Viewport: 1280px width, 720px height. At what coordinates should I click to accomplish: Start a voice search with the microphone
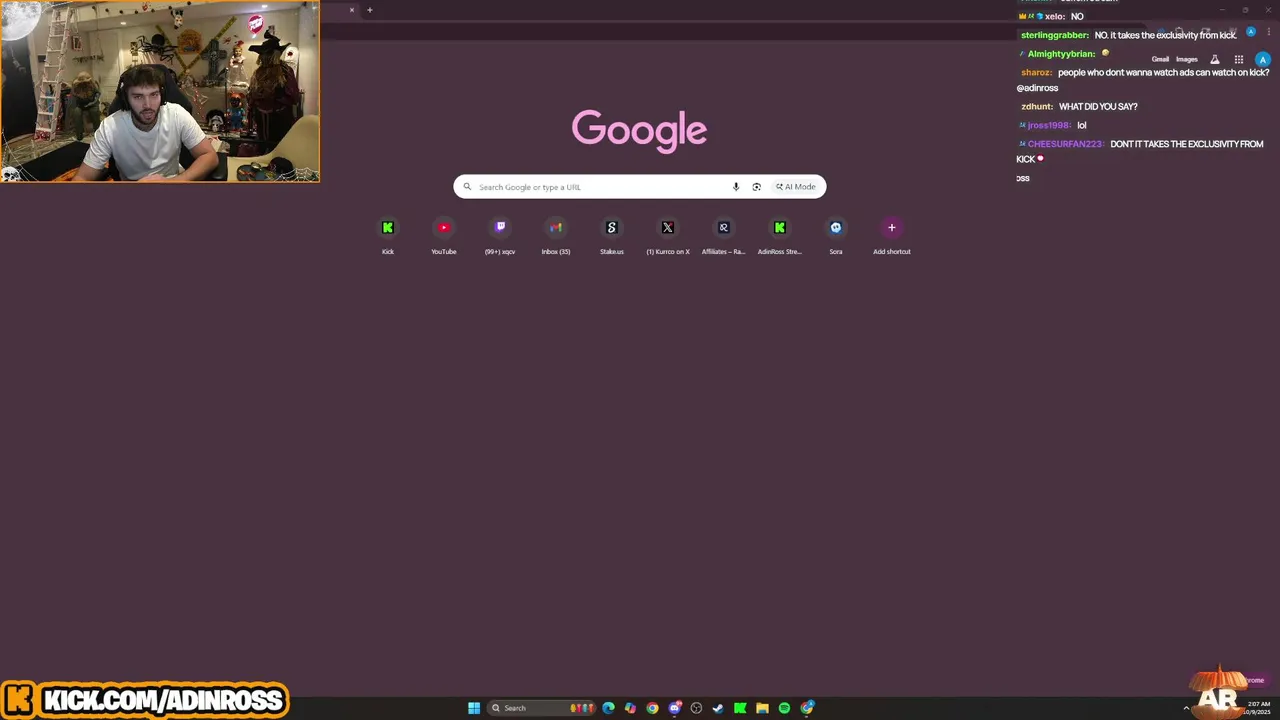[x=736, y=187]
